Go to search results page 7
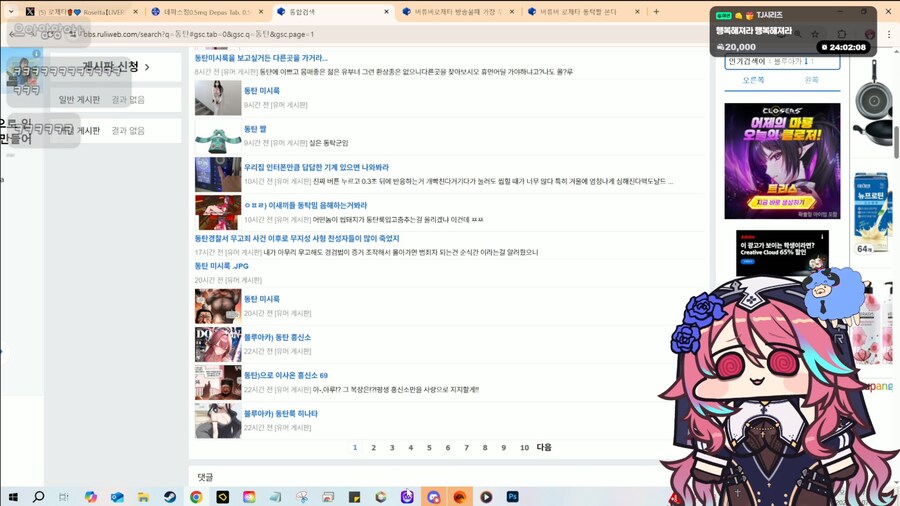The width and height of the screenshot is (900, 506). [x=466, y=447]
